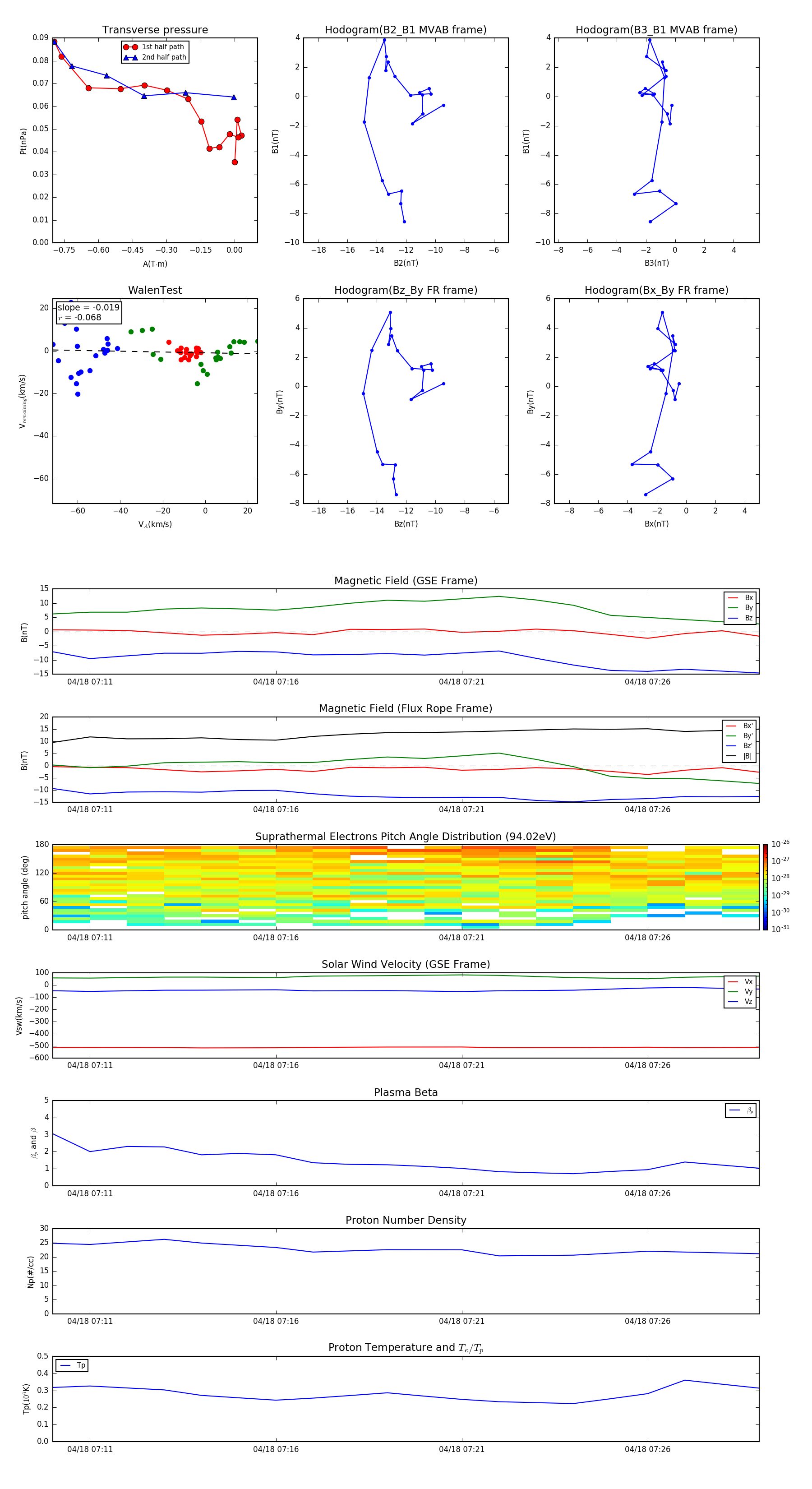812x1489 pixels.
Task: Click the Vz legend entry in solar wind plot
Action: 740,1002
